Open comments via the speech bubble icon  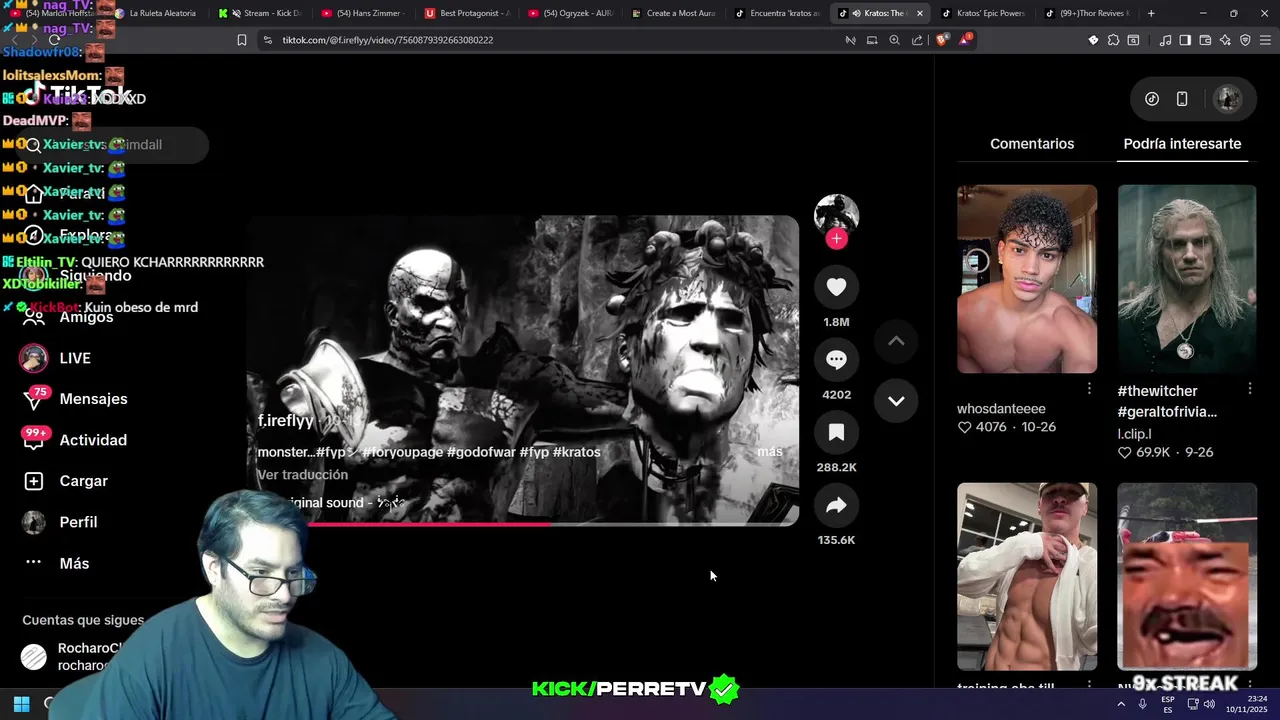[836, 360]
